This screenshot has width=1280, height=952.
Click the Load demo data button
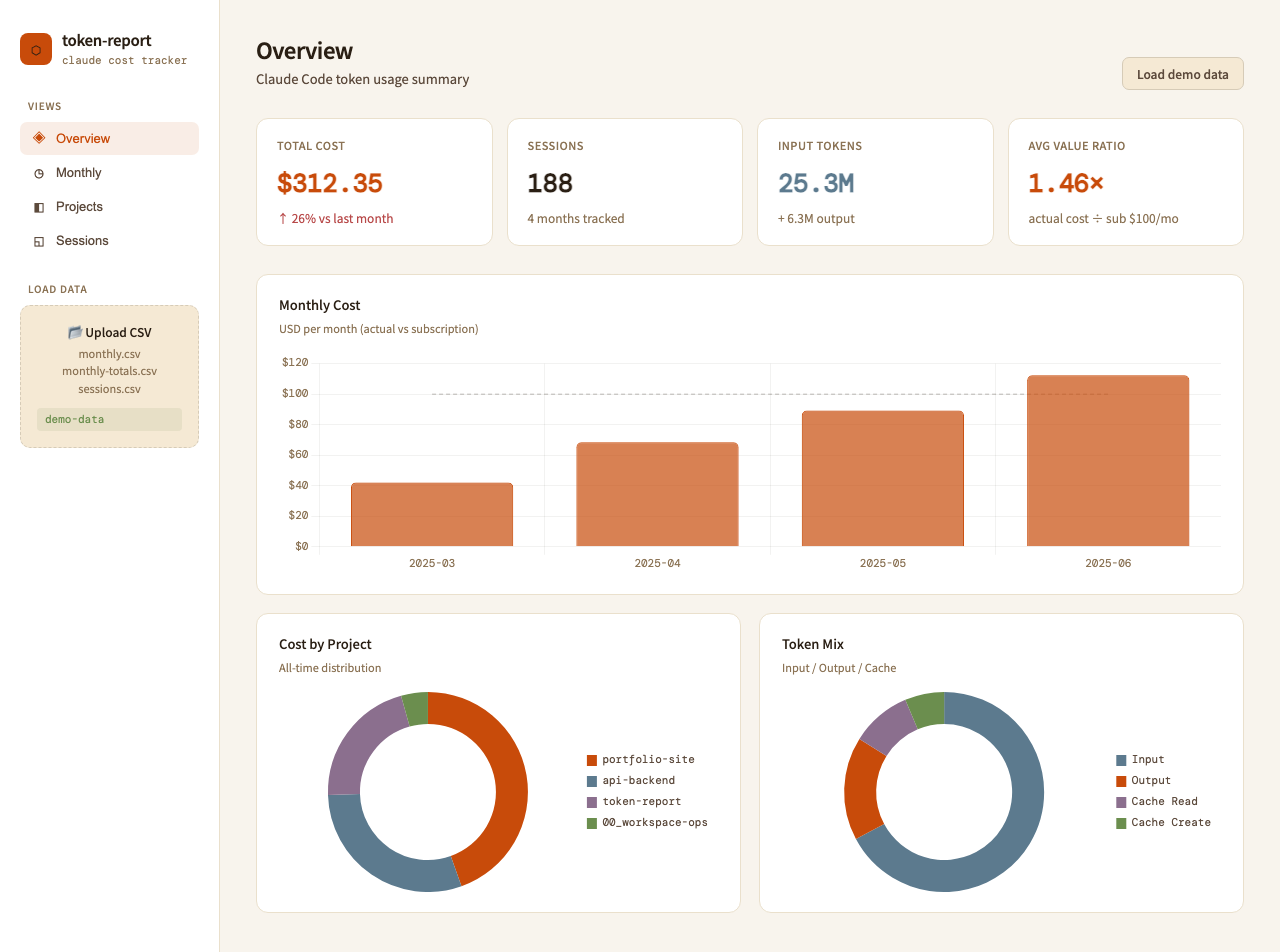point(1183,74)
